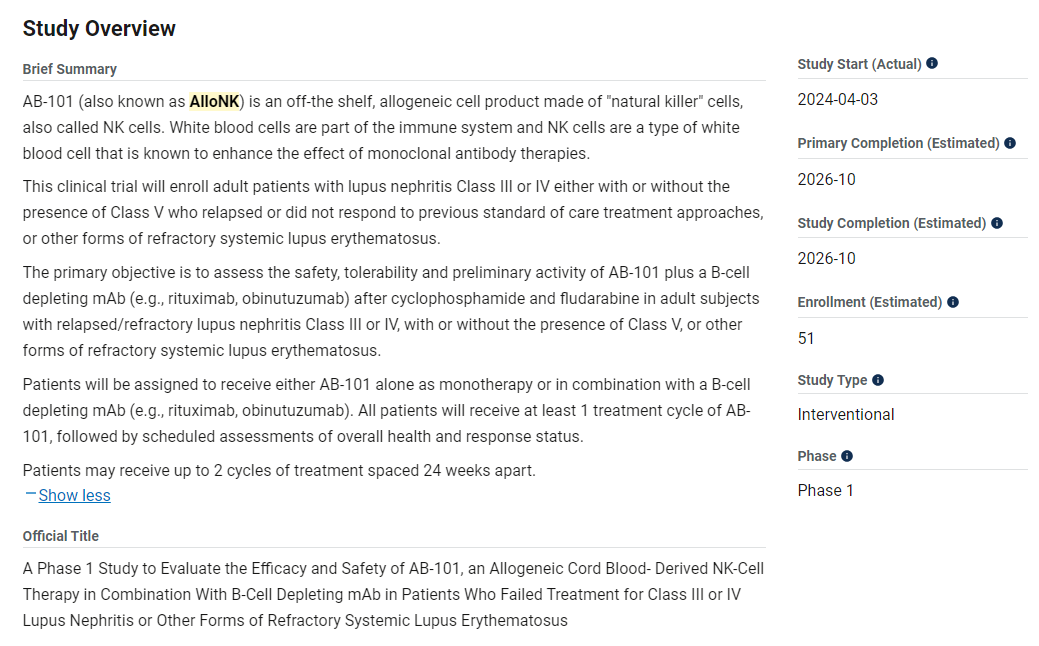This screenshot has width=1039, height=646.
Task: Click the enrollment number 51
Action: click(x=806, y=338)
